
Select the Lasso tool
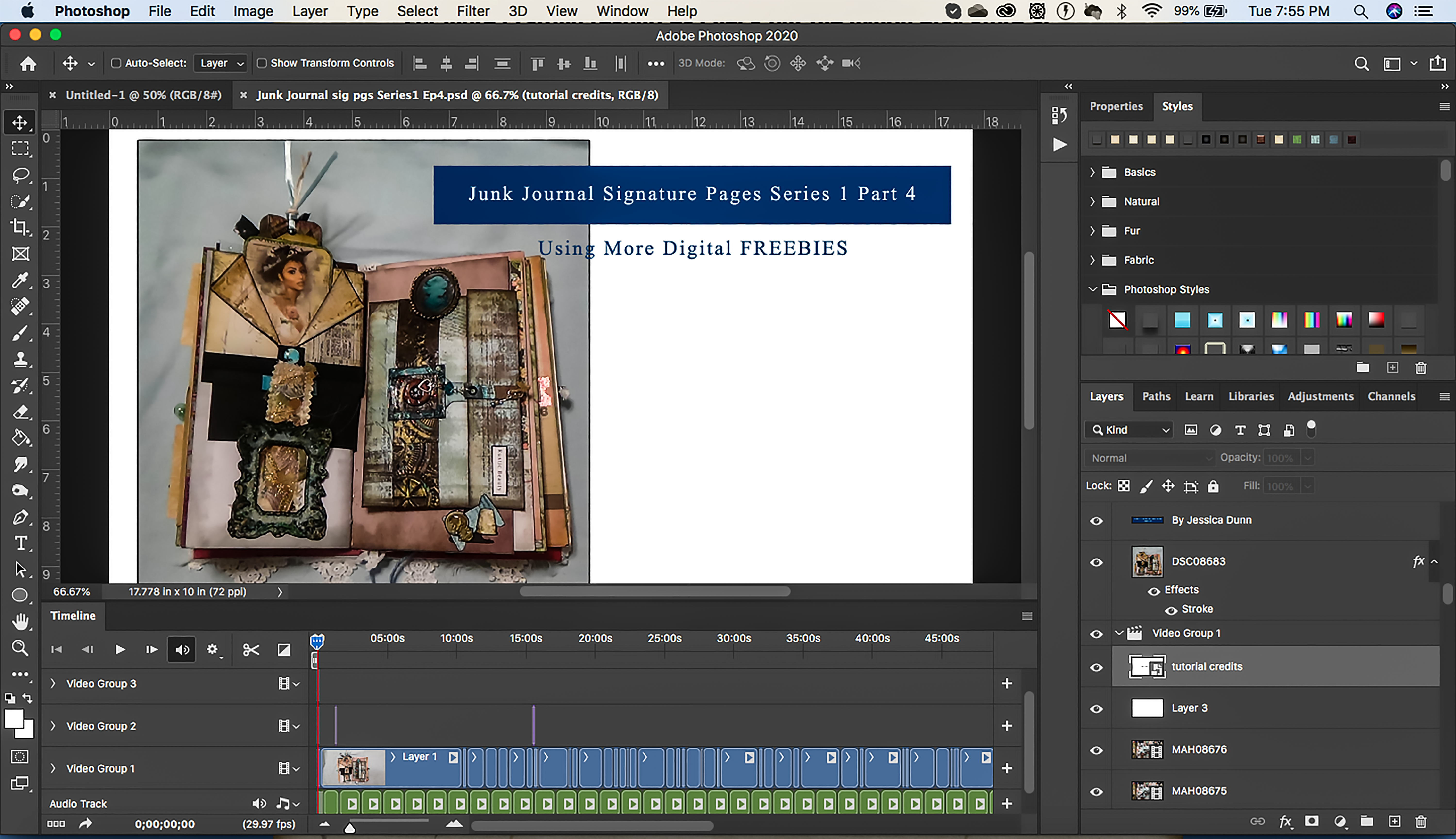coord(20,175)
